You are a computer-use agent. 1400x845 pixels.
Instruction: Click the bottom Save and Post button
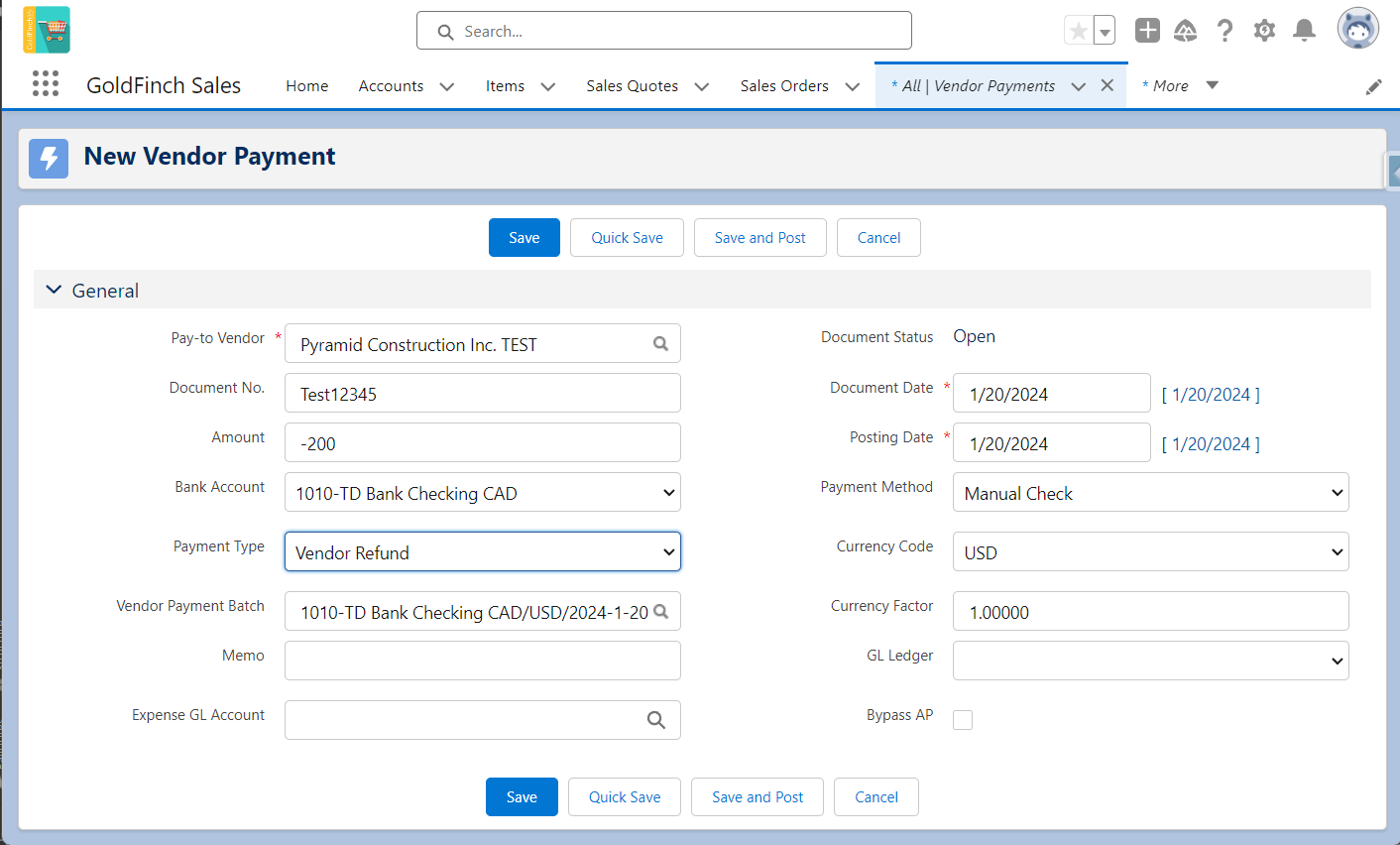coord(758,797)
